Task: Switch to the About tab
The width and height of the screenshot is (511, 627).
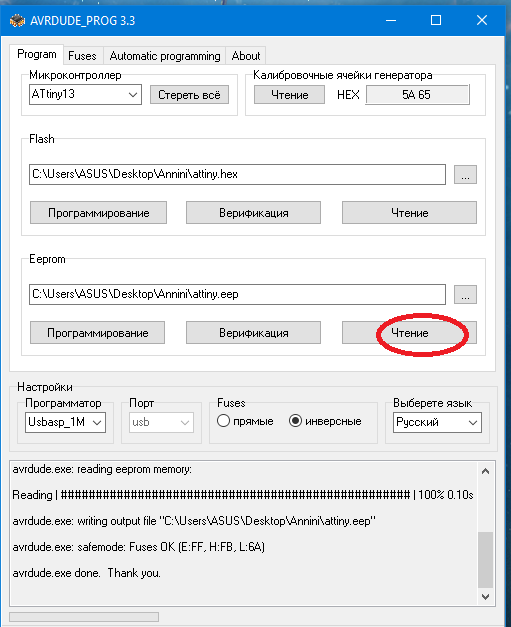Action: (x=246, y=56)
